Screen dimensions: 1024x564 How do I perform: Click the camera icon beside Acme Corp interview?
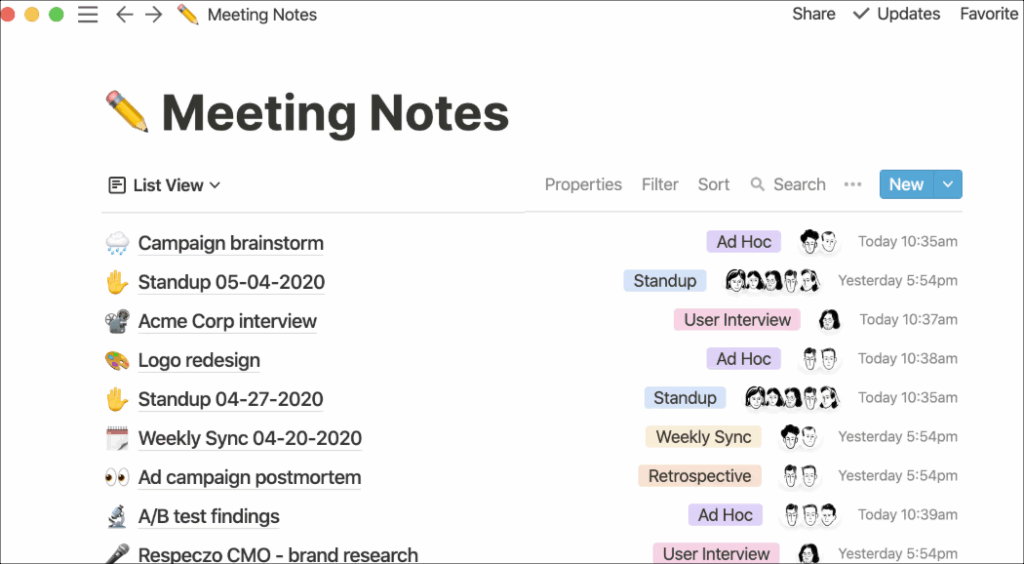[x=117, y=321]
